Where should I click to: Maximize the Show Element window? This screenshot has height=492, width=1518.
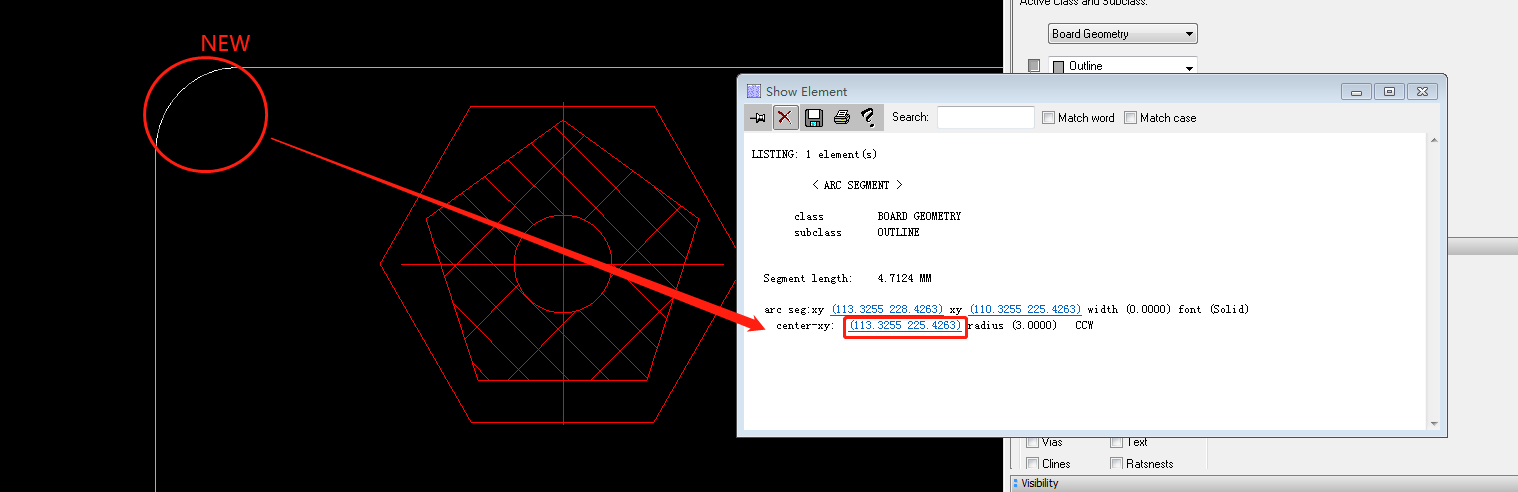(1389, 92)
